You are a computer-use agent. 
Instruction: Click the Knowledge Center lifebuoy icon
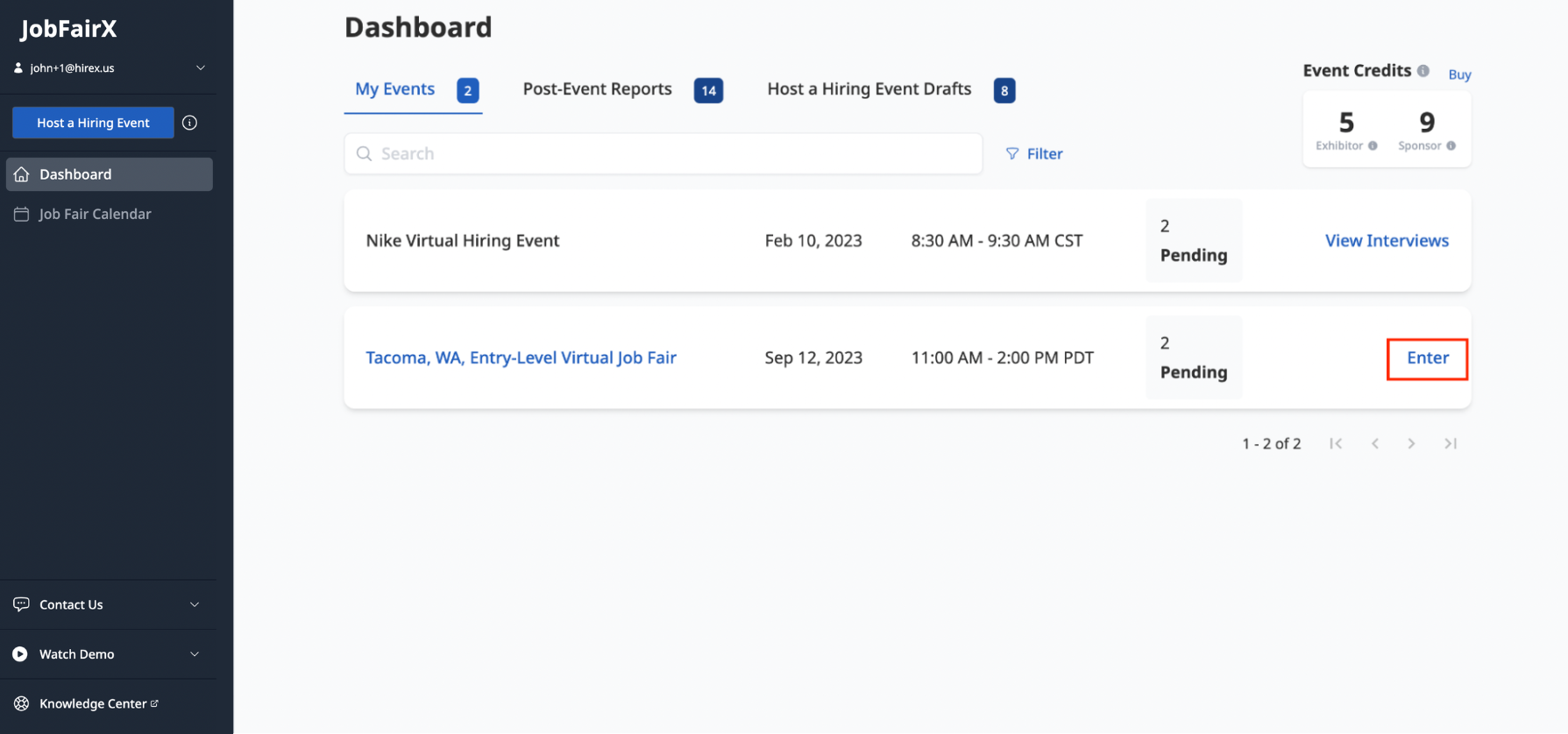[x=21, y=703]
